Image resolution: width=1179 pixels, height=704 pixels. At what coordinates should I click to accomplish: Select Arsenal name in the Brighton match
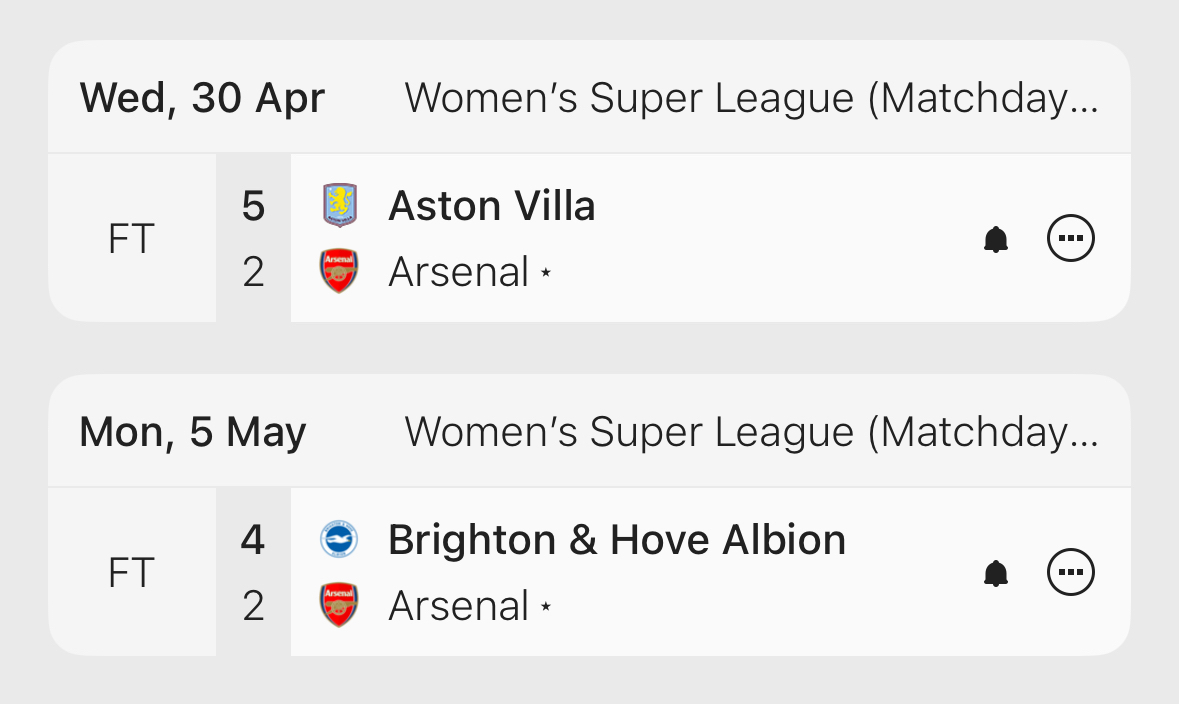pyautogui.click(x=458, y=606)
